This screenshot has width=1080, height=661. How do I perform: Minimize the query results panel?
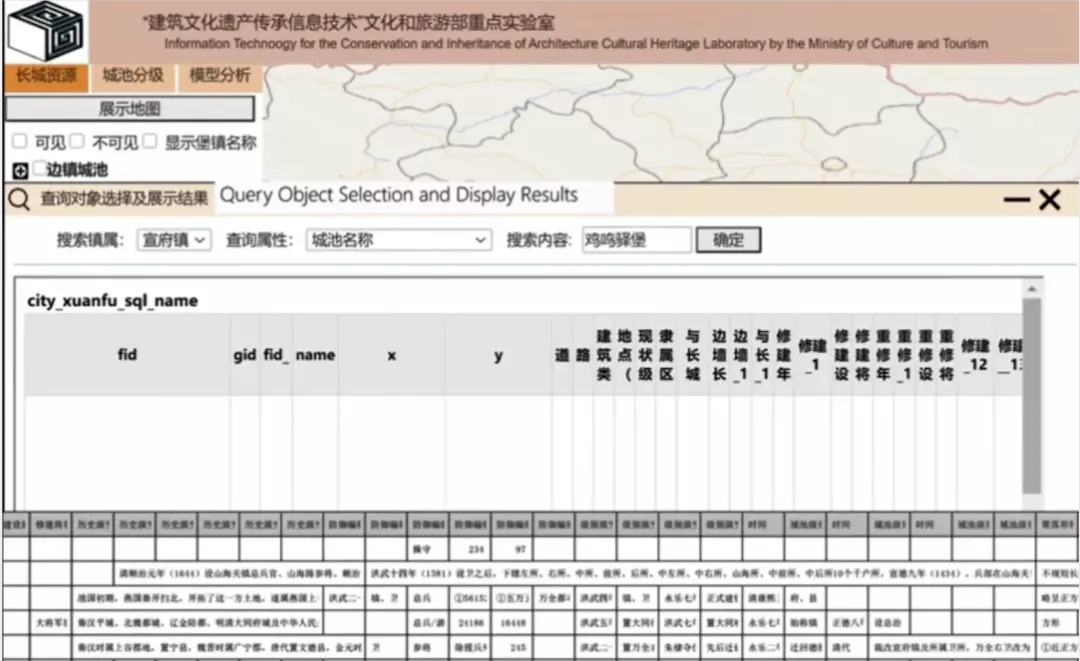[1016, 200]
